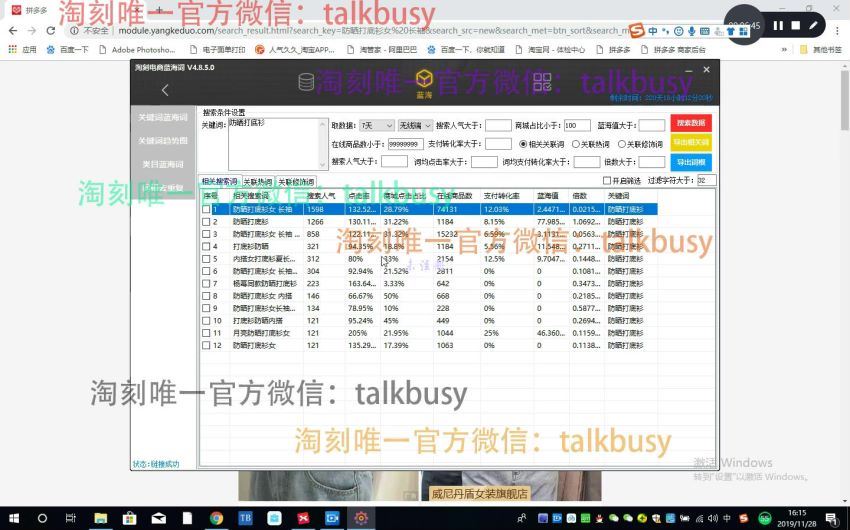Open 关键词蓝海词 in the sidebar
Image resolution: width=850 pixels, height=530 pixels.
(x=163, y=117)
